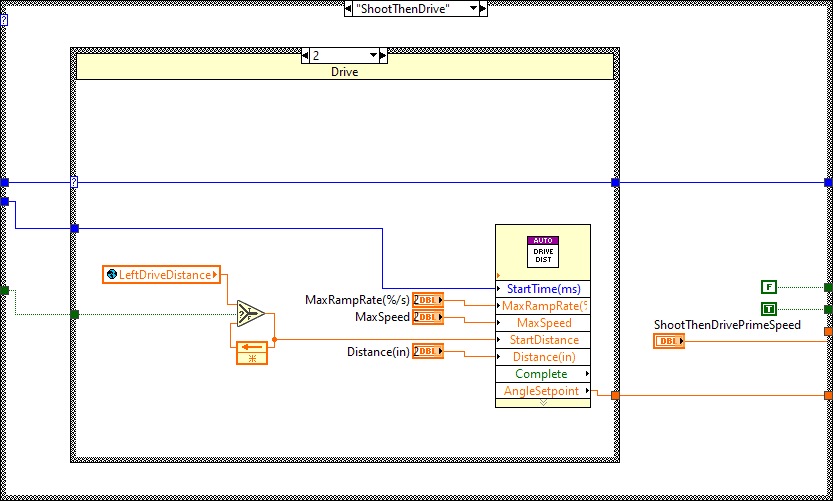Click the Drive subdiagram label
The image size is (833, 501).
344,72
